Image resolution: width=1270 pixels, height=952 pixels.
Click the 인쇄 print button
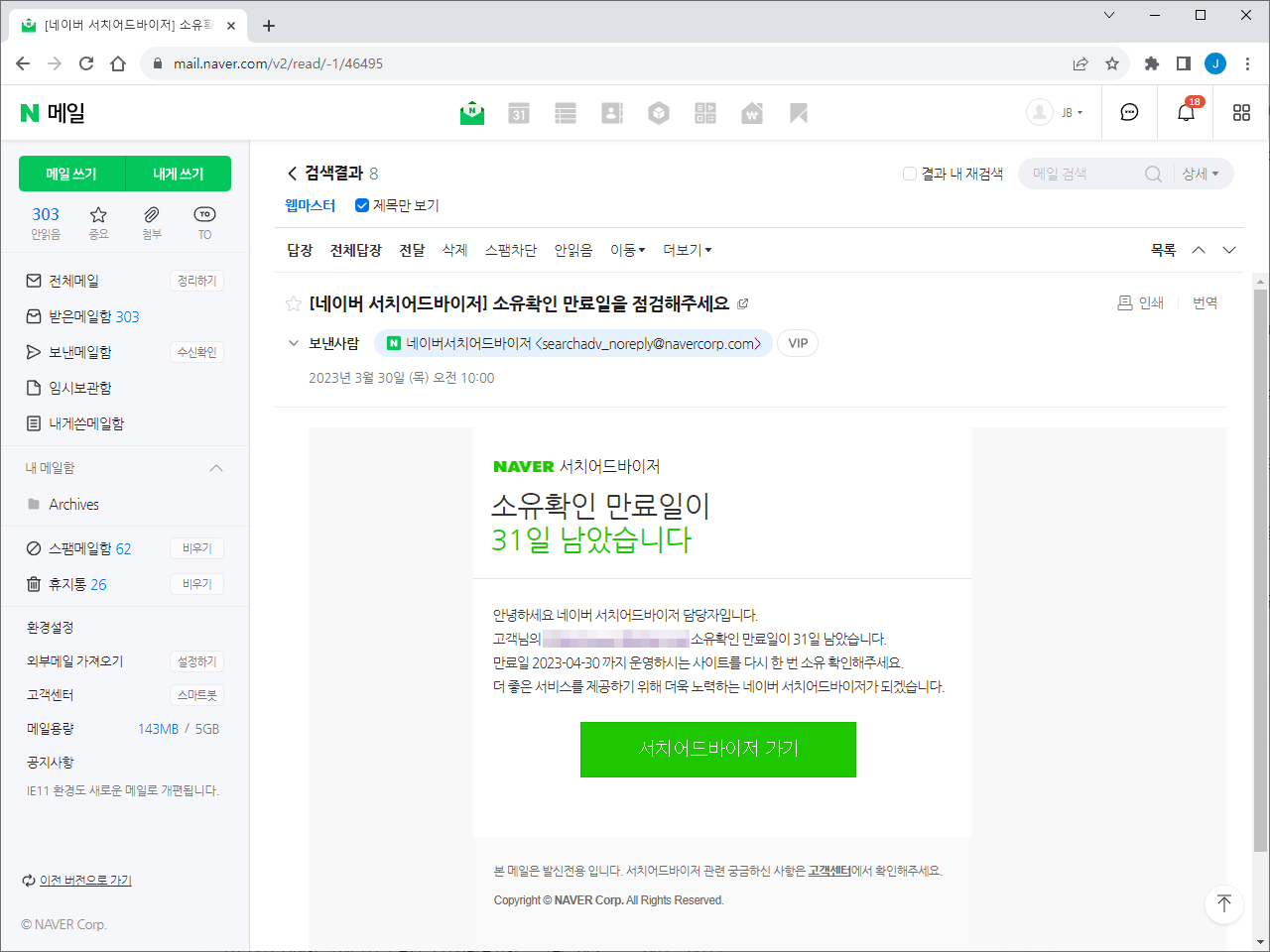coord(1140,302)
